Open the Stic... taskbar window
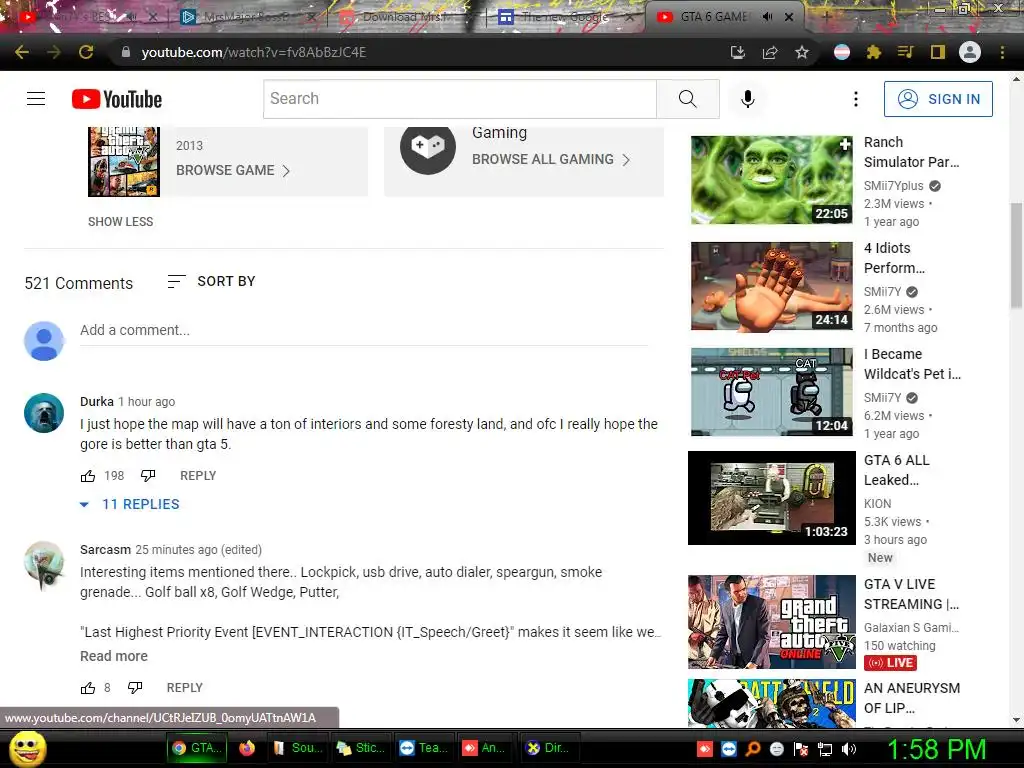Screen dimensions: 1024x768 pyautogui.click(x=360, y=748)
